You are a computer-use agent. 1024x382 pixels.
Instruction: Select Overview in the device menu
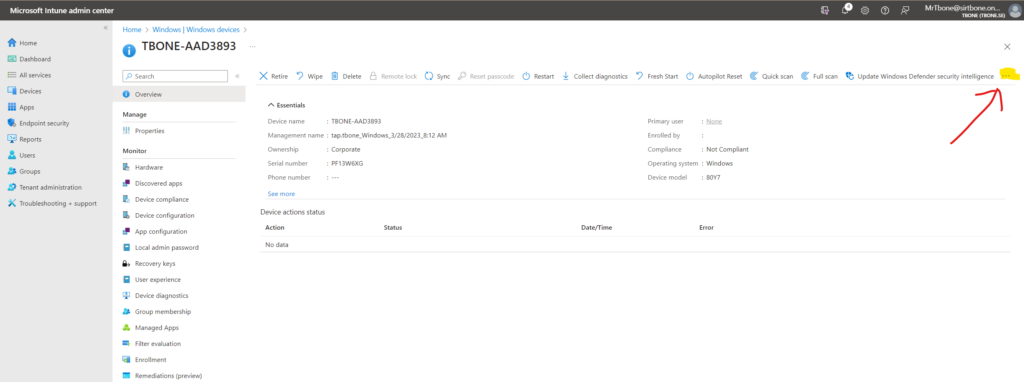(179, 95)
